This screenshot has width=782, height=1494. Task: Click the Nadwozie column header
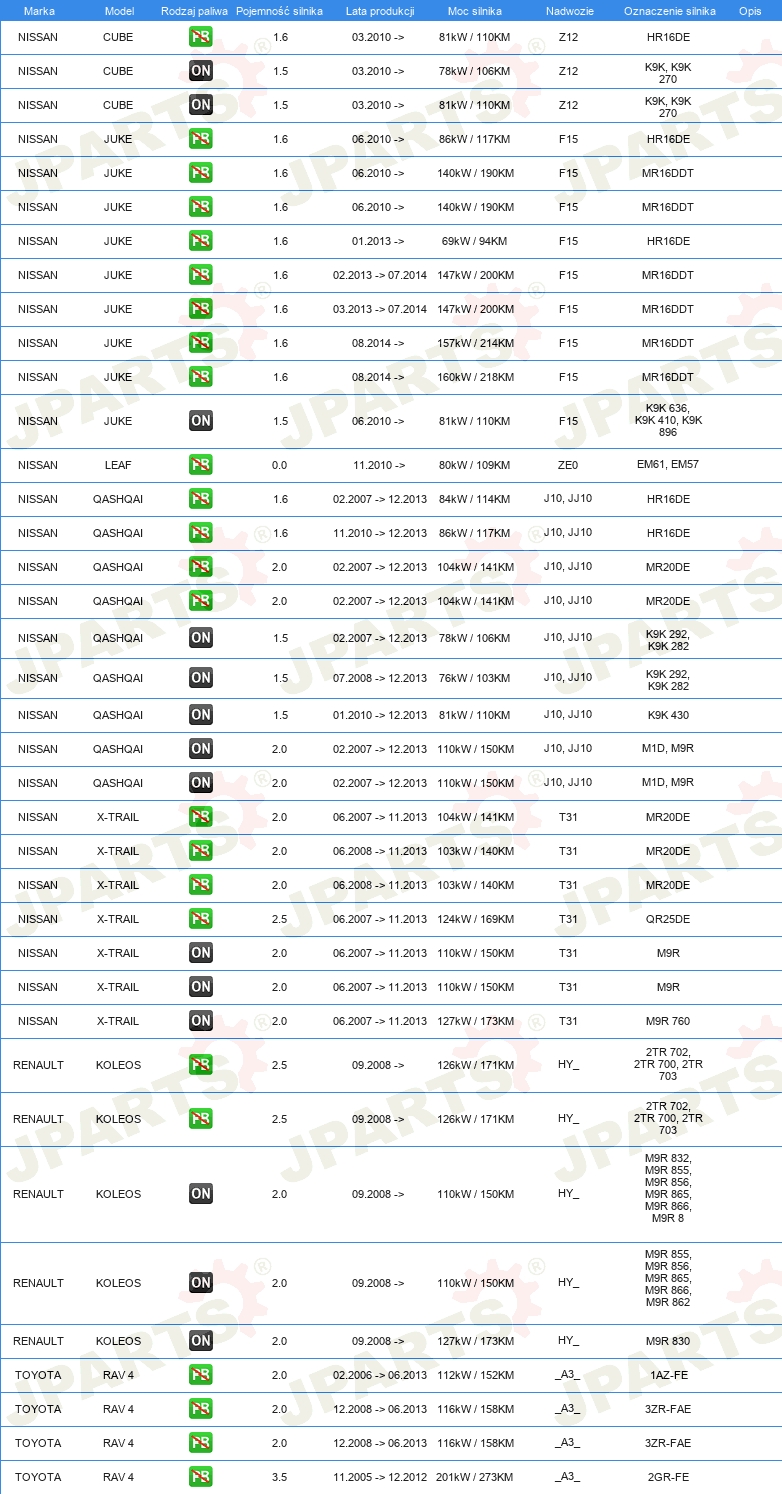(x=568, y=11)
